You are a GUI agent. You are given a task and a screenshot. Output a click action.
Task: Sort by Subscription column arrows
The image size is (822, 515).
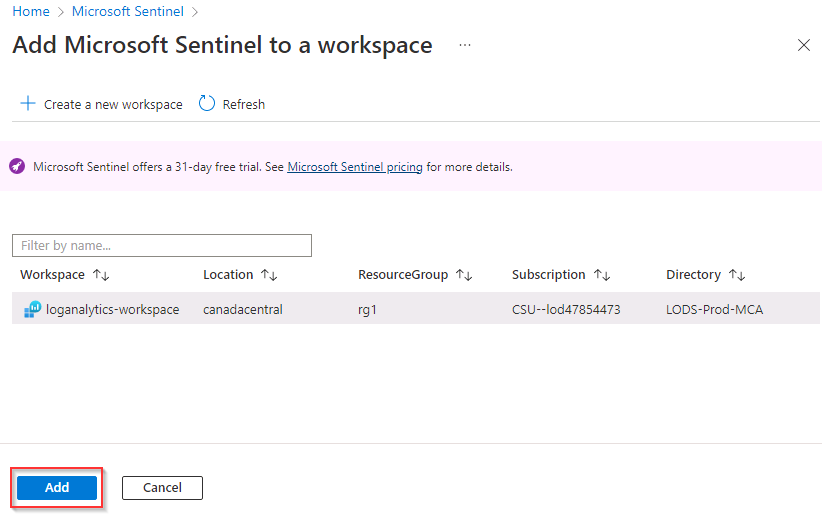pyautogui.click(x=602, y=275)
